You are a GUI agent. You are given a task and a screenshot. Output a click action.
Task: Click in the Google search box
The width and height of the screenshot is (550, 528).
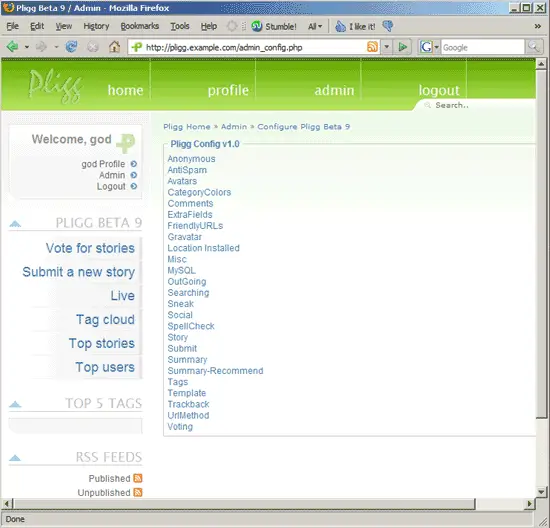(x=483, y=47)
